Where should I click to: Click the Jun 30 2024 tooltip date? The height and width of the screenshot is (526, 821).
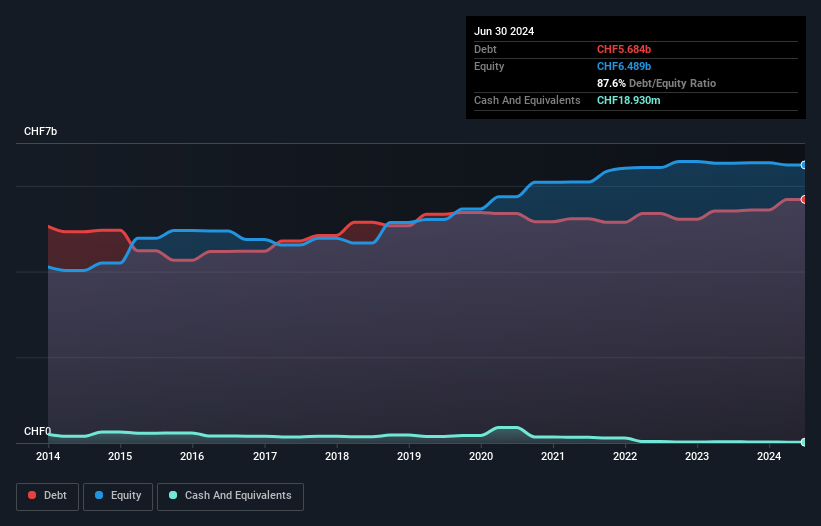point(504,31)
